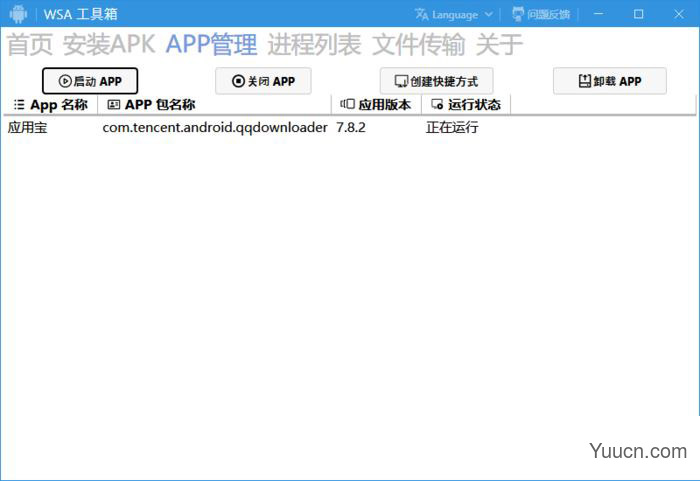Click the version value 7.8.2

[x=351, y=128]
